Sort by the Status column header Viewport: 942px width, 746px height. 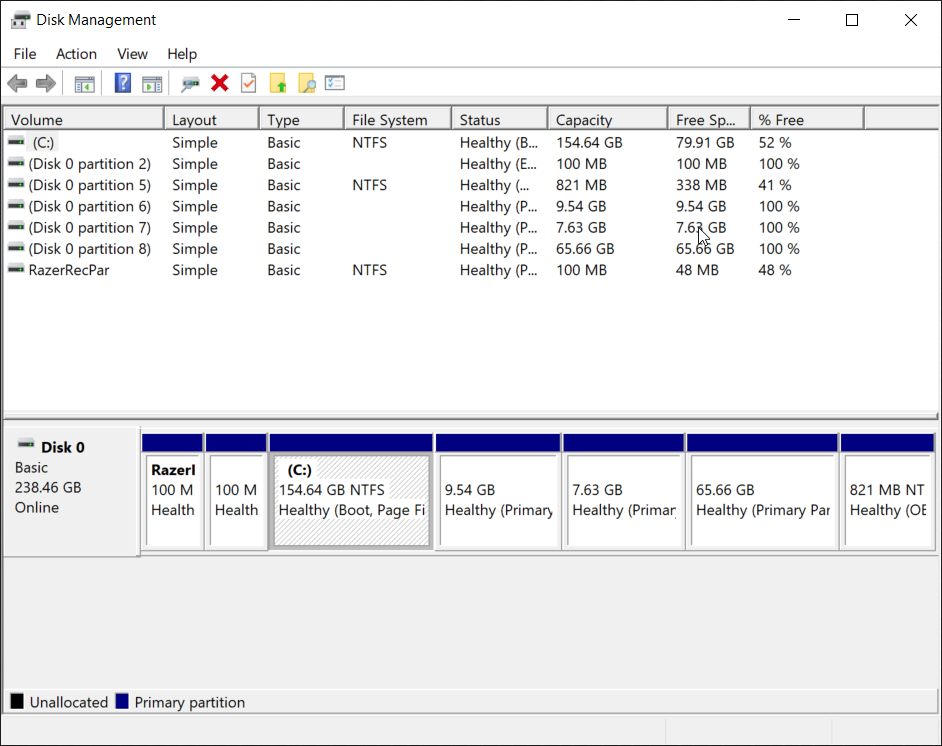coord(500,120)
